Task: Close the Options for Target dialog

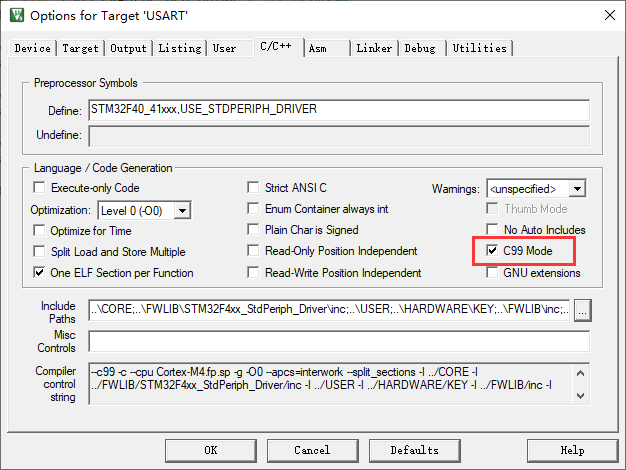Action: [x=607, y=15]
